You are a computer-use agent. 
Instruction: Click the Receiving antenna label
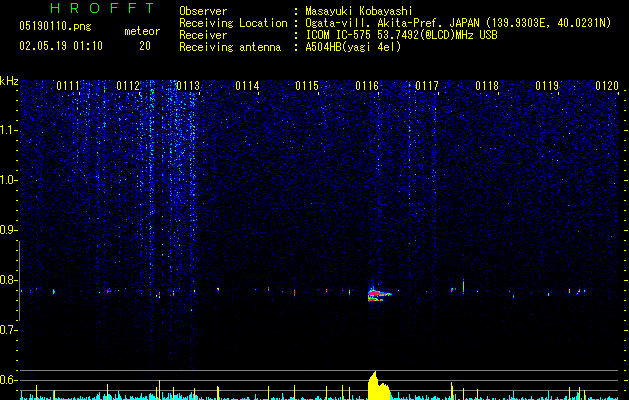pos(230,47)
